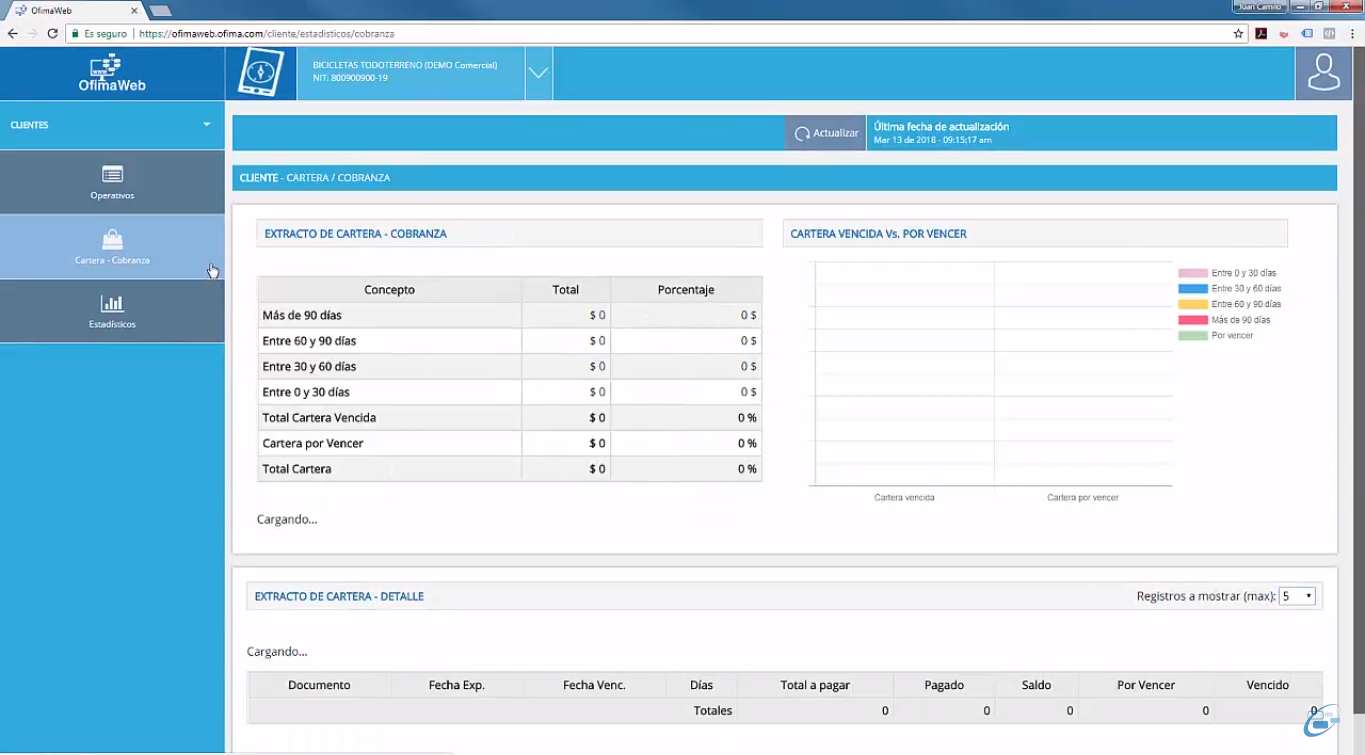Select the CLIENTES sidebar menu item
The height and width of the screenshot is (755, 1365).
30,125
